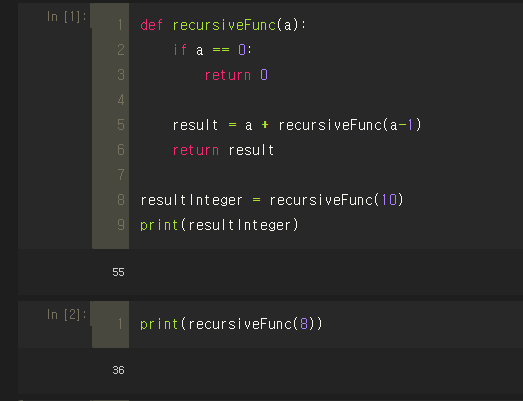Click the 'return result' code line
The width and height of the screenshot is (523, 401).
click(x=223, y=150)
